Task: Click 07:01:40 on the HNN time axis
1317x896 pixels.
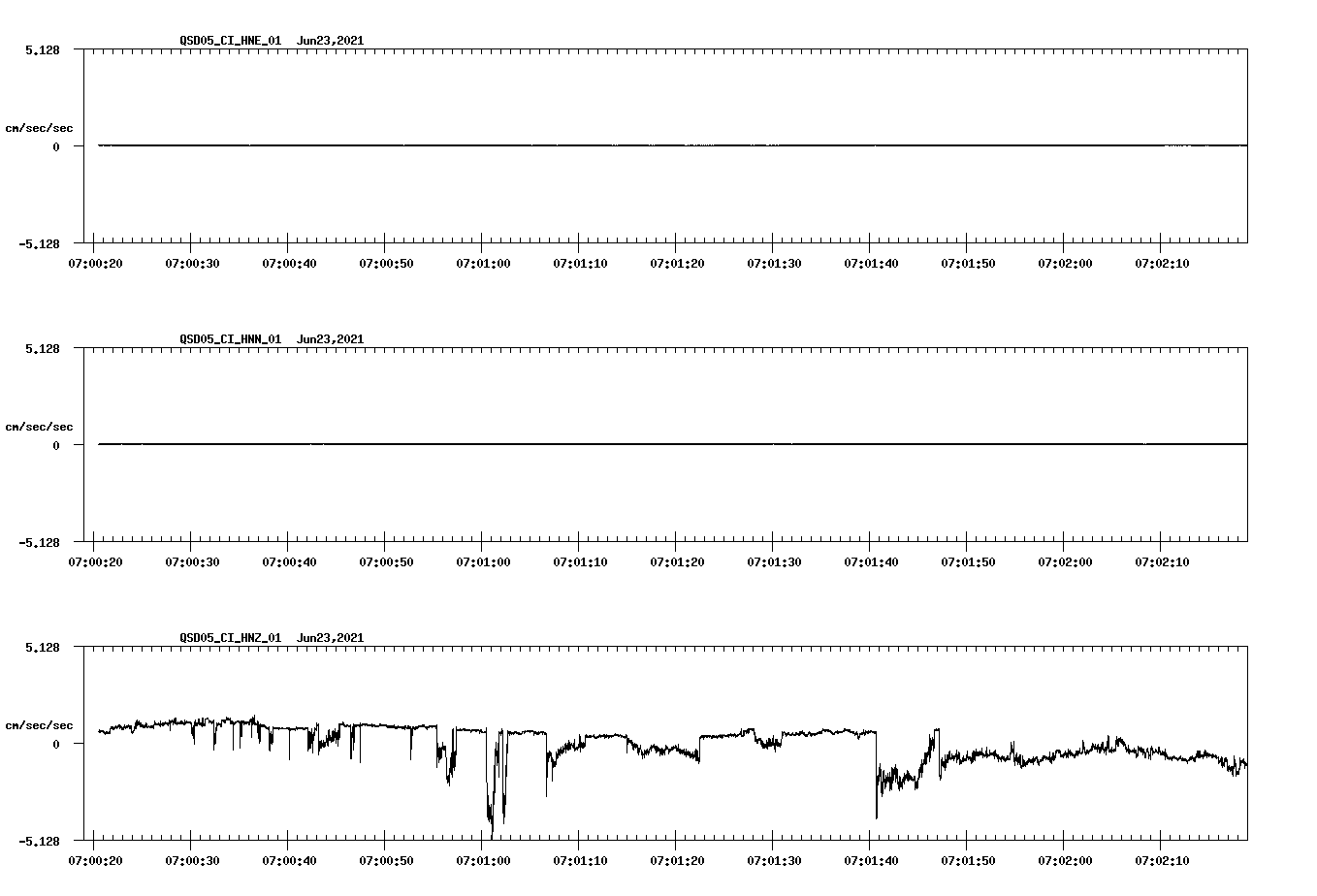Action: pos(871,562)
